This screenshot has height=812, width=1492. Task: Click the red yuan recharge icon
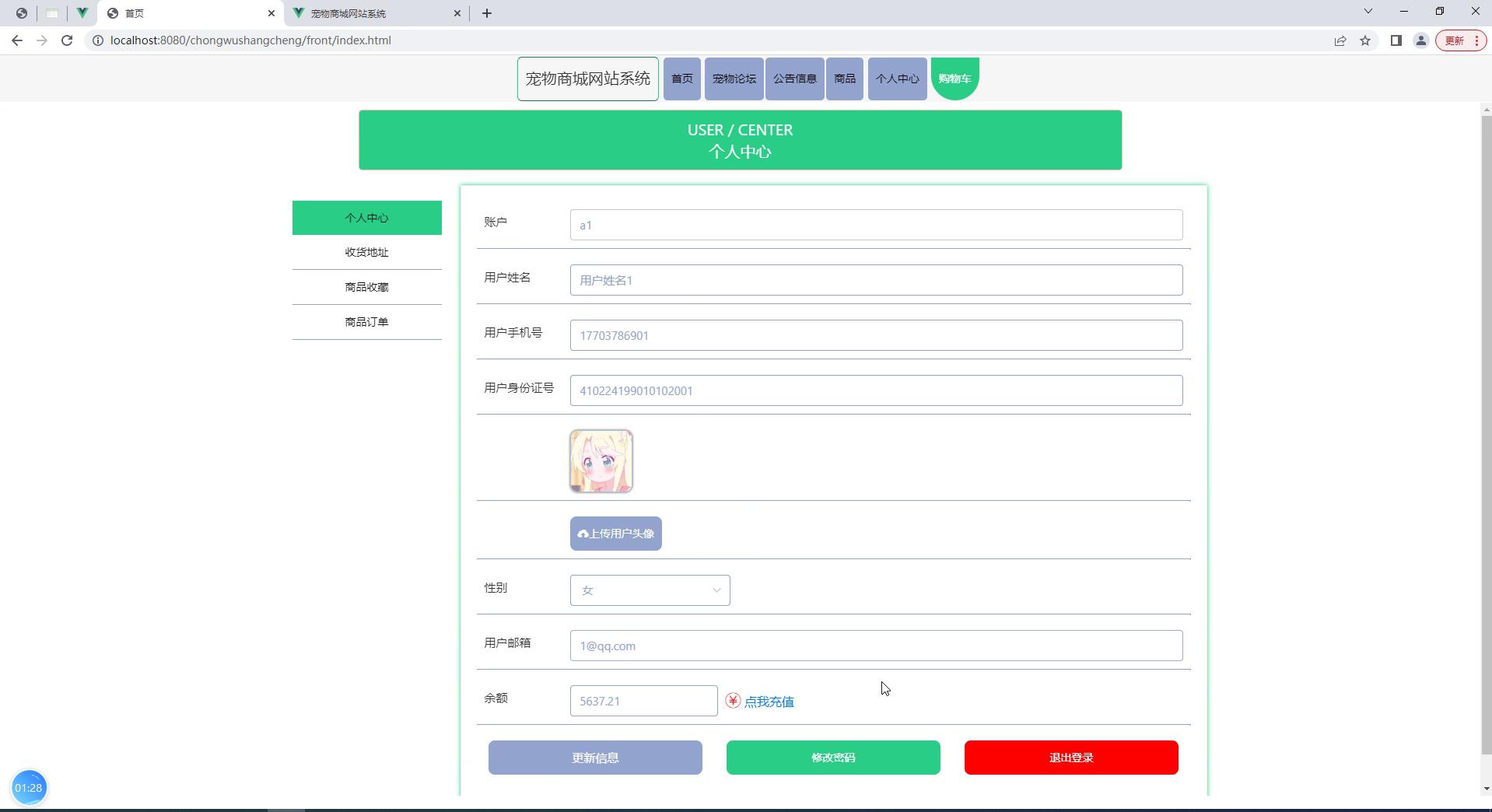click(733, 701)
